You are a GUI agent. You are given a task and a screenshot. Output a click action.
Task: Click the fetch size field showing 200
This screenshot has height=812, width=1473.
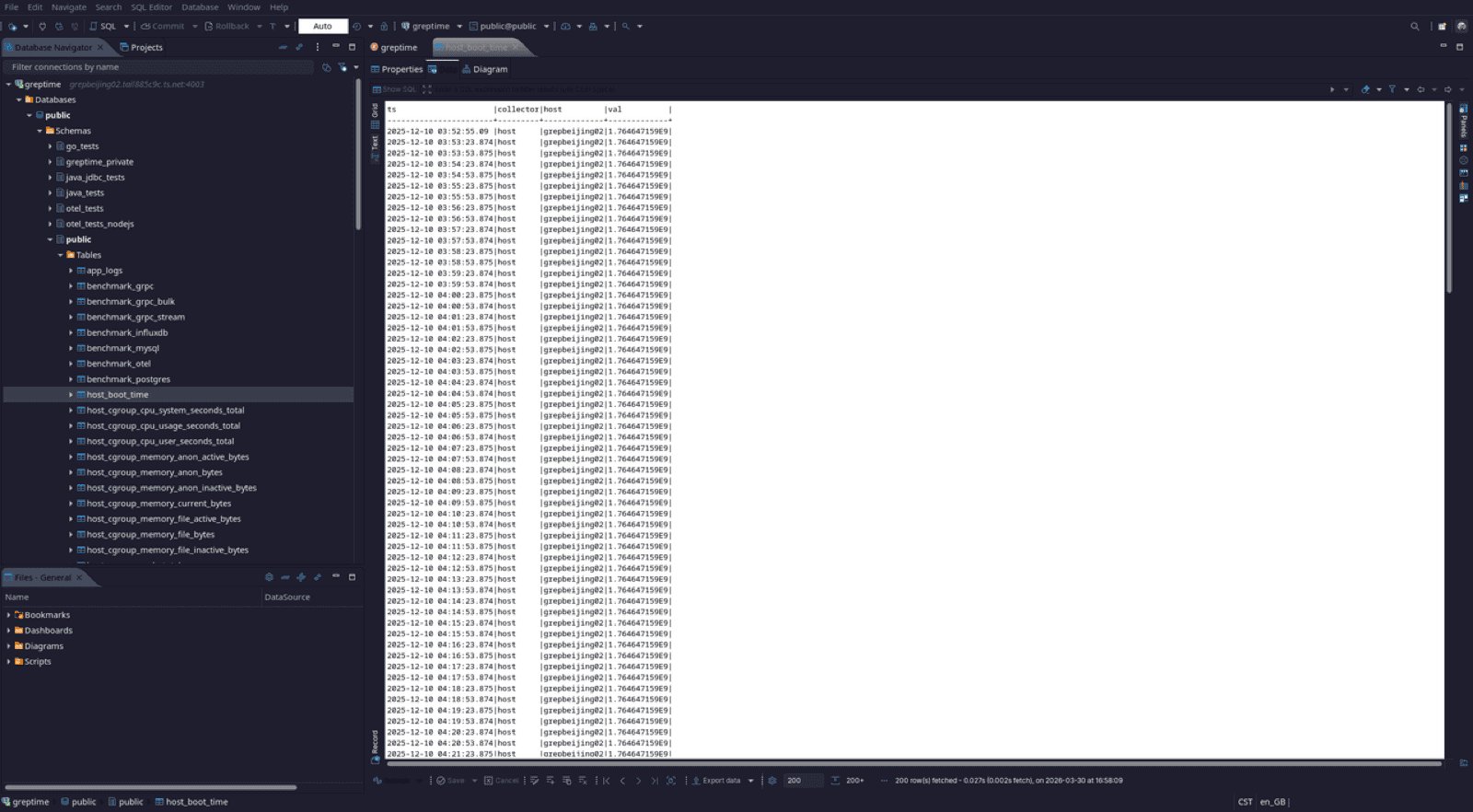click(804, 780)
